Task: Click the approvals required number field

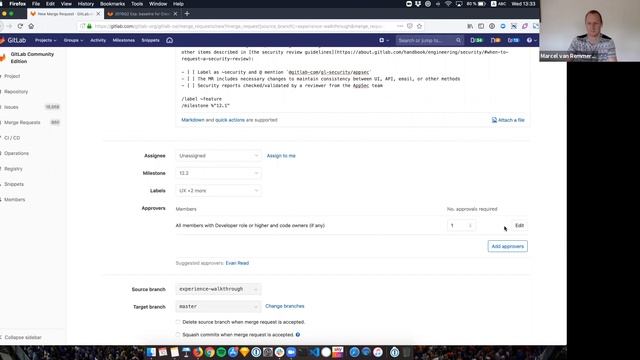Action: (x=461, y=225)
